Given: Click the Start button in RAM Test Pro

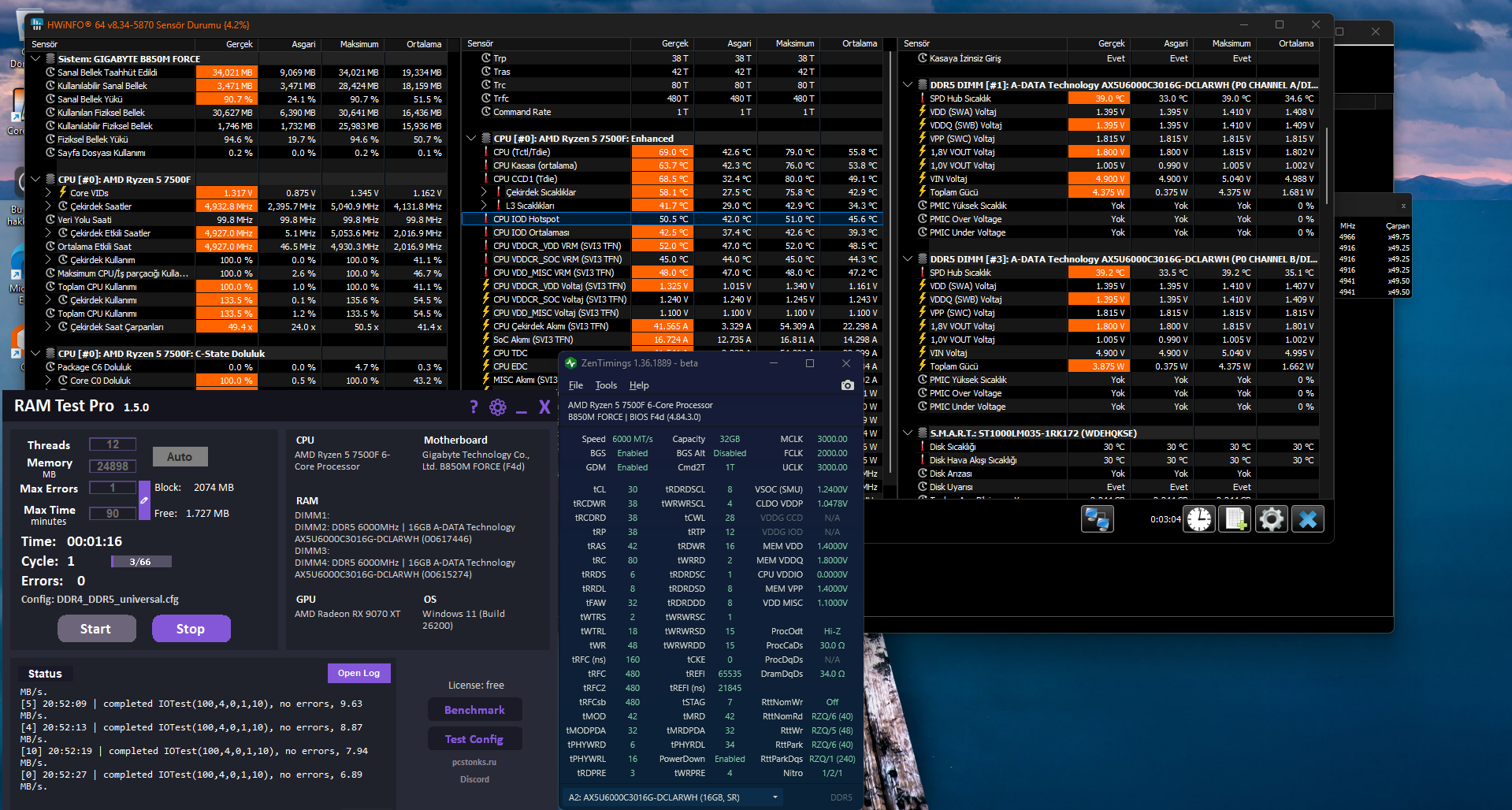Looking at the screenshot, I should [96, 629].
